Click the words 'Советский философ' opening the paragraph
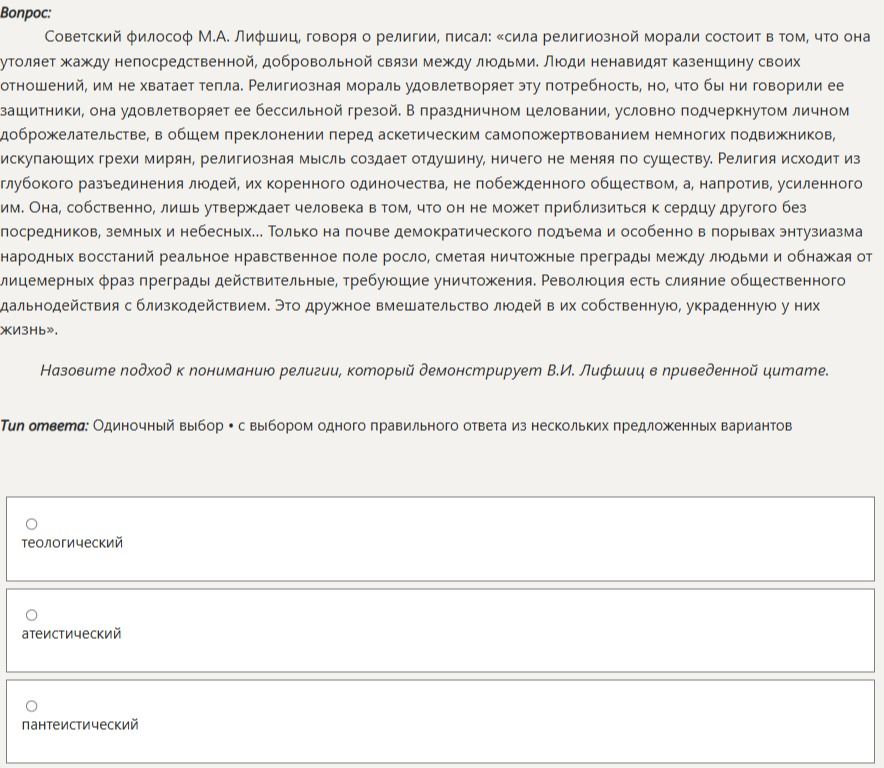 118,37
